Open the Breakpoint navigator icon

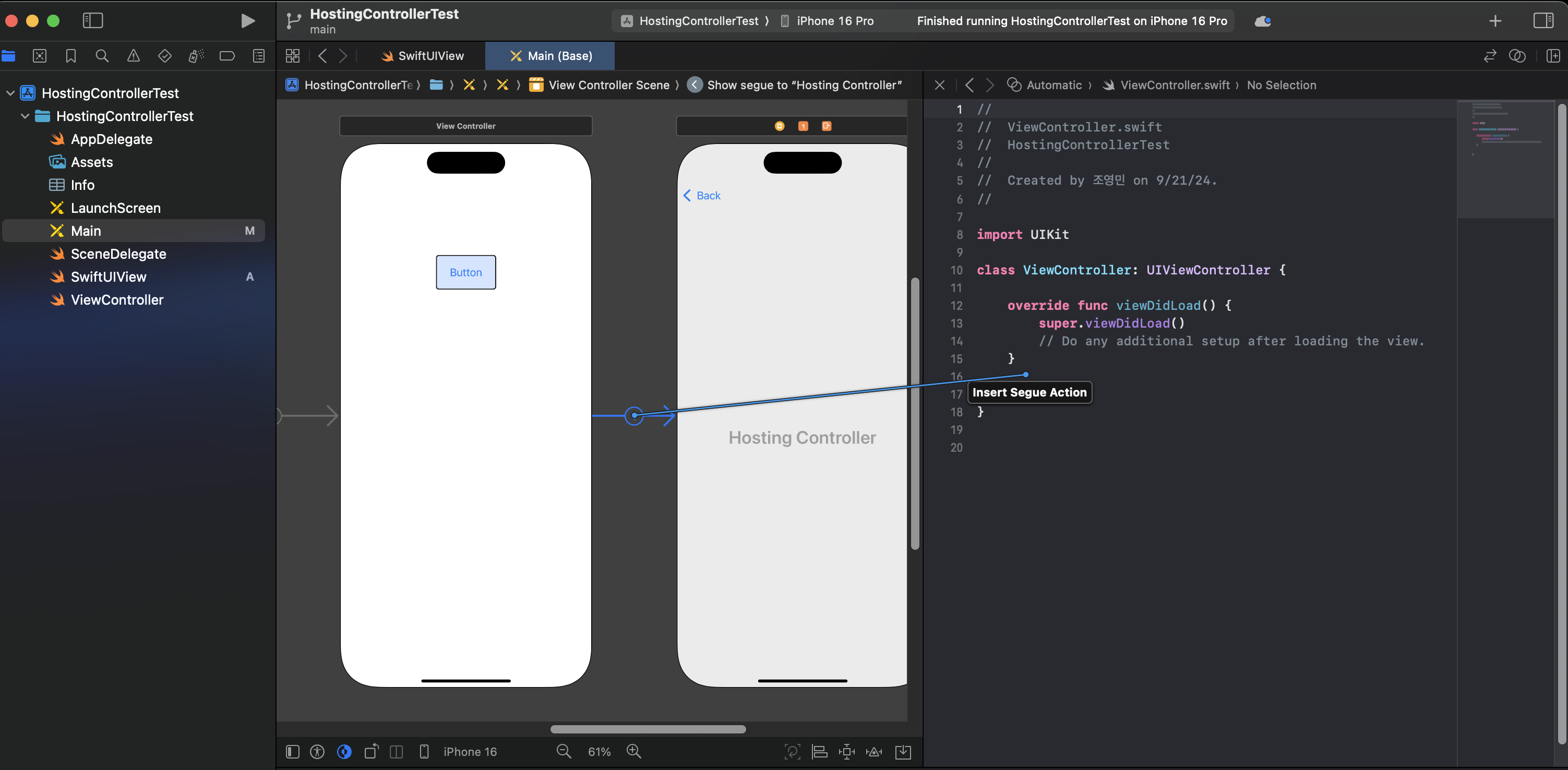point(227,56)
